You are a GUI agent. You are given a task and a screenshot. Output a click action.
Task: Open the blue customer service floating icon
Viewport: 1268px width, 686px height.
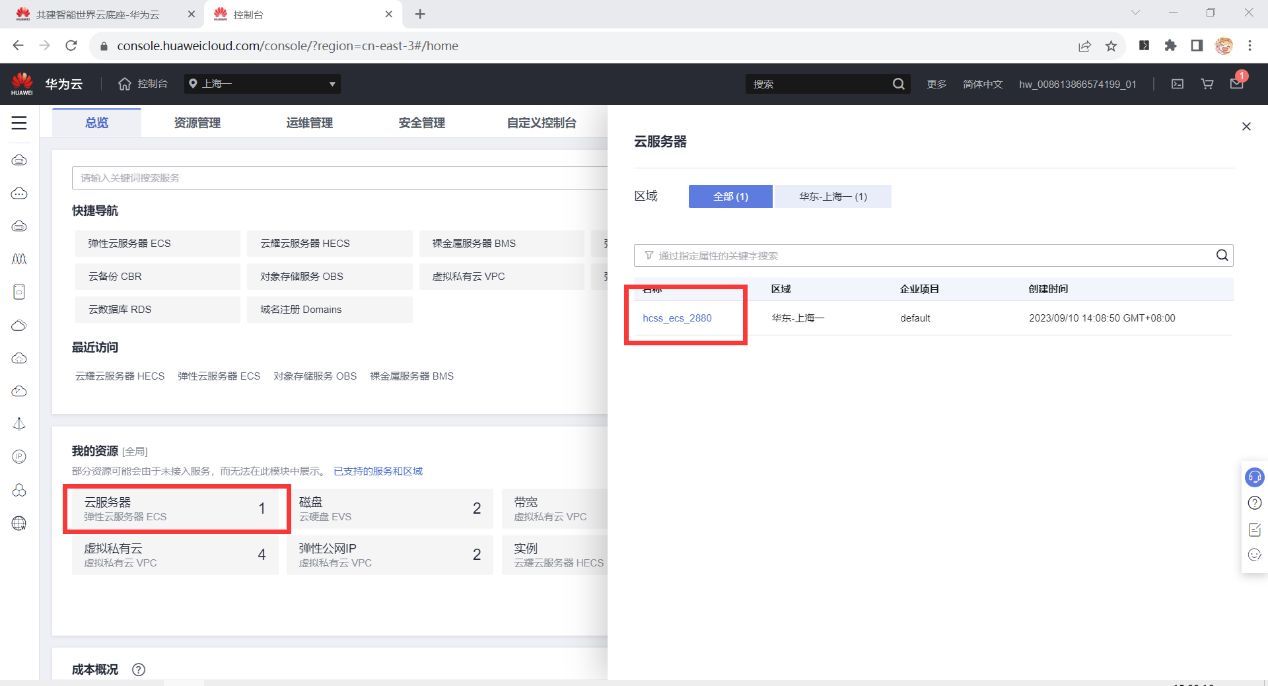(x=1254, y=477)
